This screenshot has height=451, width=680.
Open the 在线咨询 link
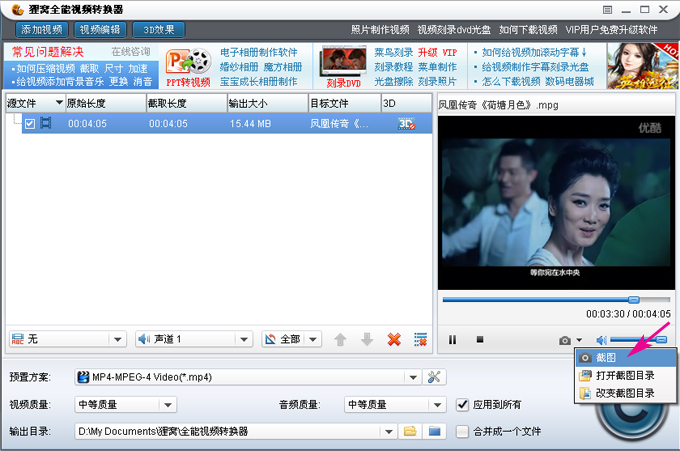tap(131, 52)
